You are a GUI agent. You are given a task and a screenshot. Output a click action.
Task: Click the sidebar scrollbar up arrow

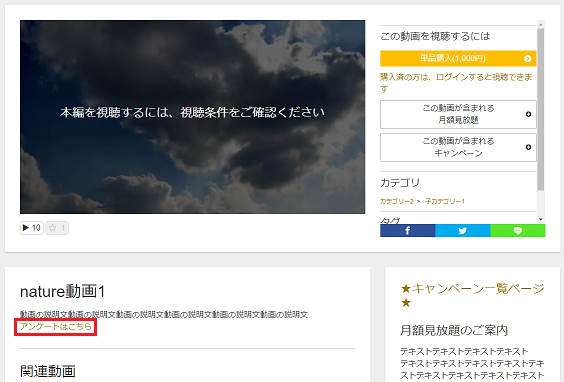pos(540,24)
